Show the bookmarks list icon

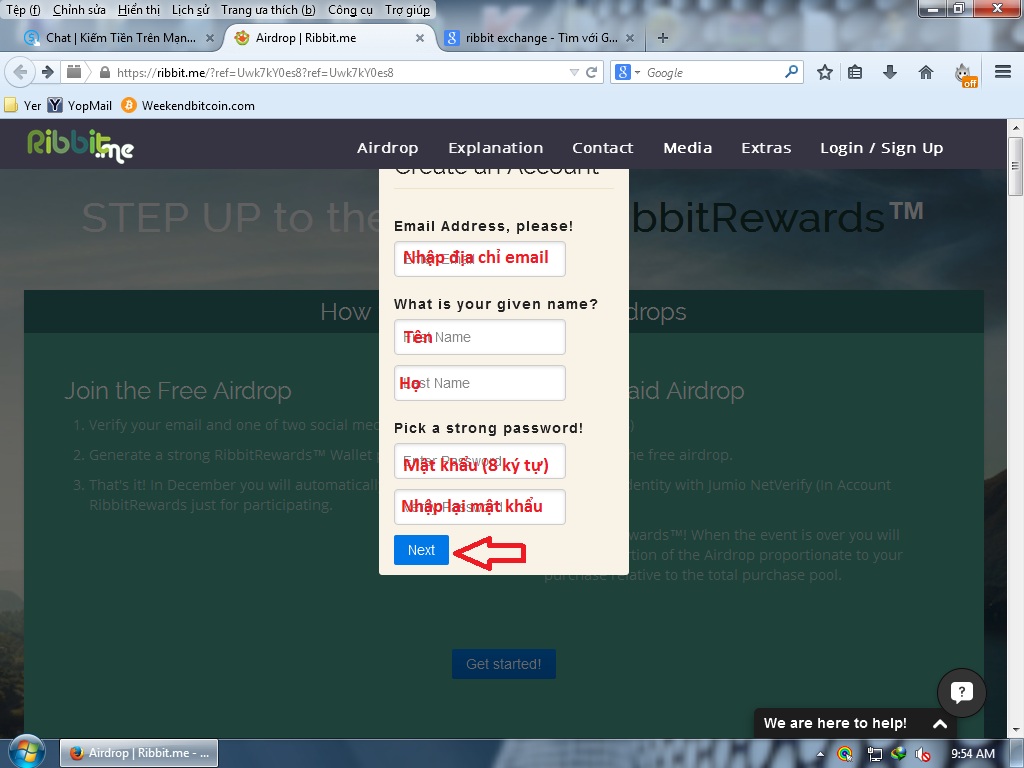tap(855, 72)
